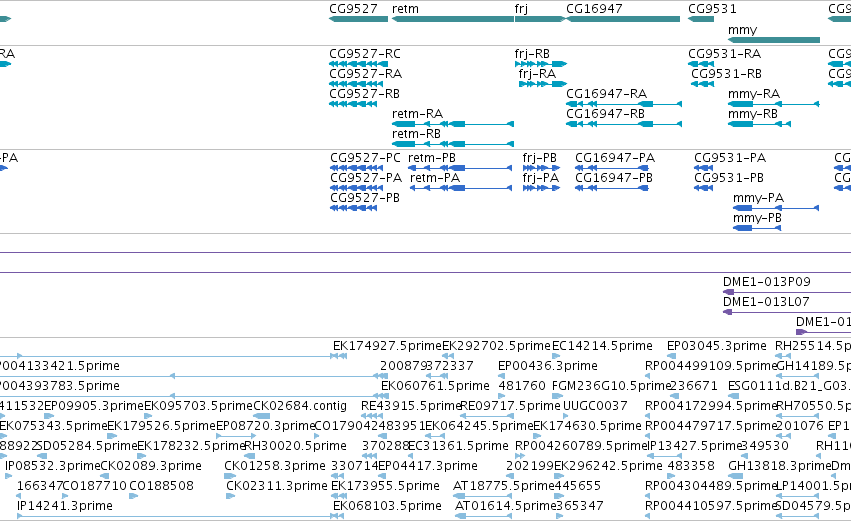
Task: Select EST EP03045.3prime
Action: 716,346
